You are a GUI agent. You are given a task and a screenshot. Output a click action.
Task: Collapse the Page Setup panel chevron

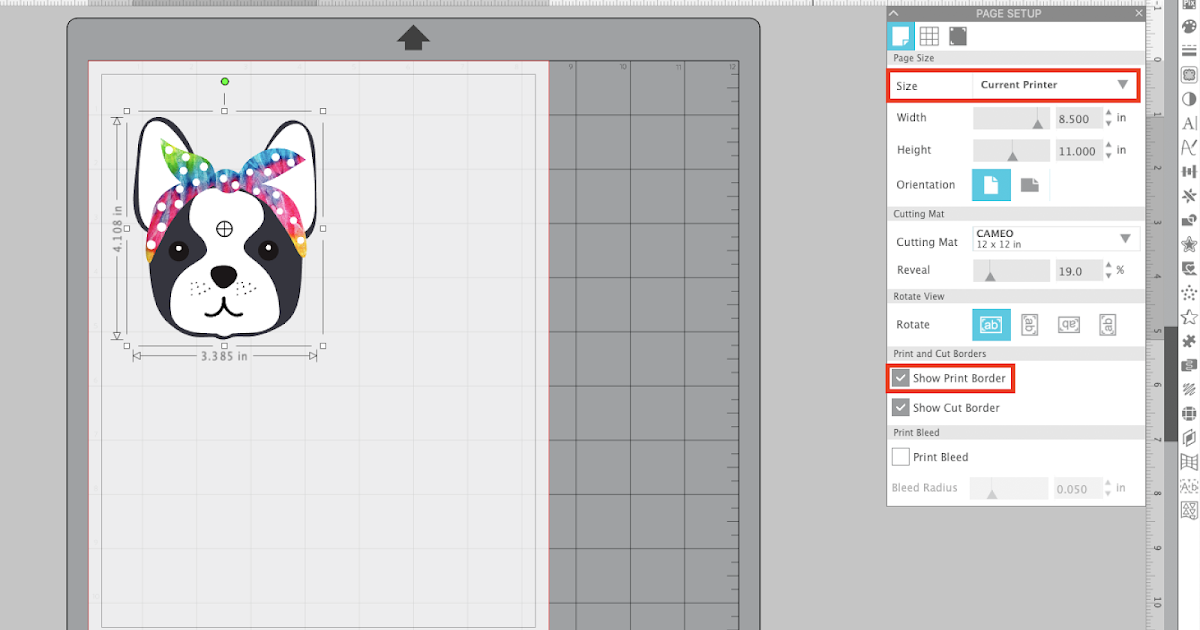[894, 13]
